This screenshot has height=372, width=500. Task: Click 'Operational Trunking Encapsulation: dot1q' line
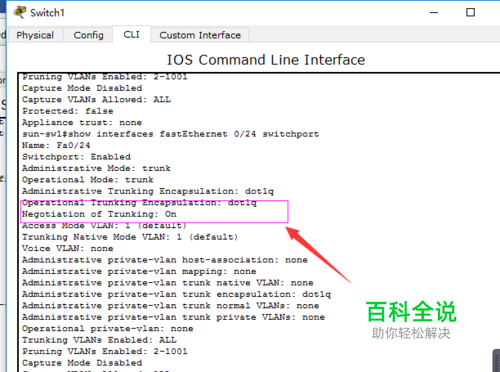(139, 202)
